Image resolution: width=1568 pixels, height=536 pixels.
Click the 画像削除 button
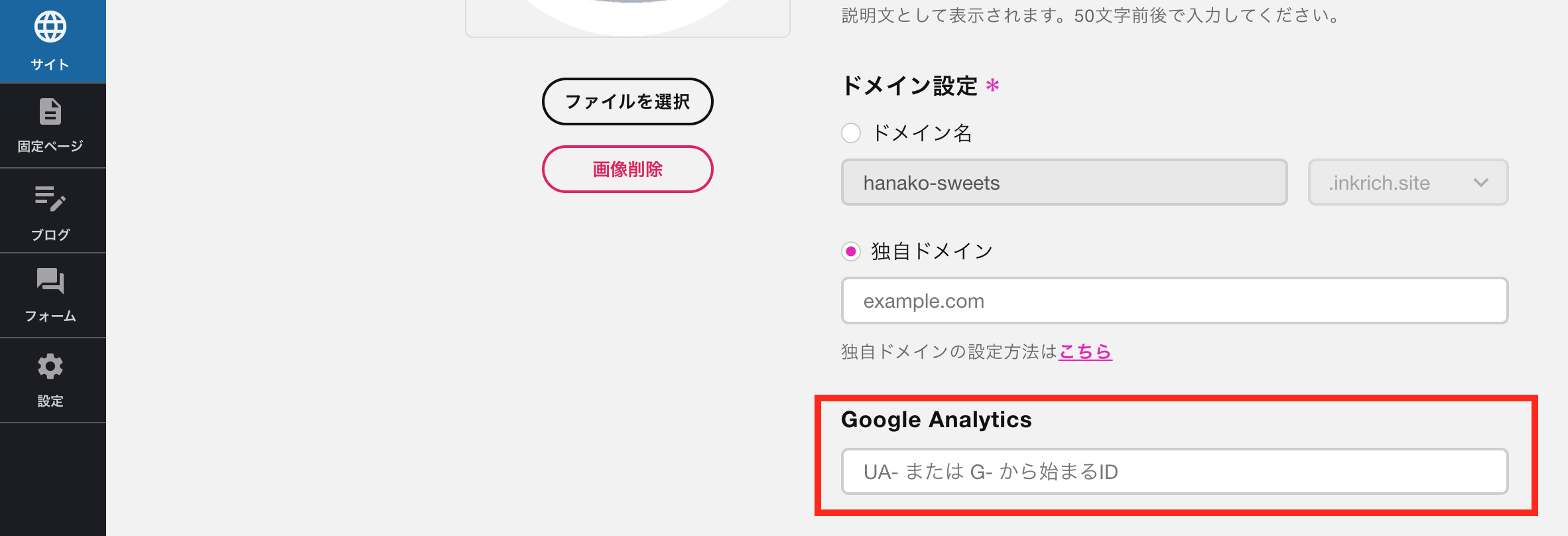click(627, 169)
